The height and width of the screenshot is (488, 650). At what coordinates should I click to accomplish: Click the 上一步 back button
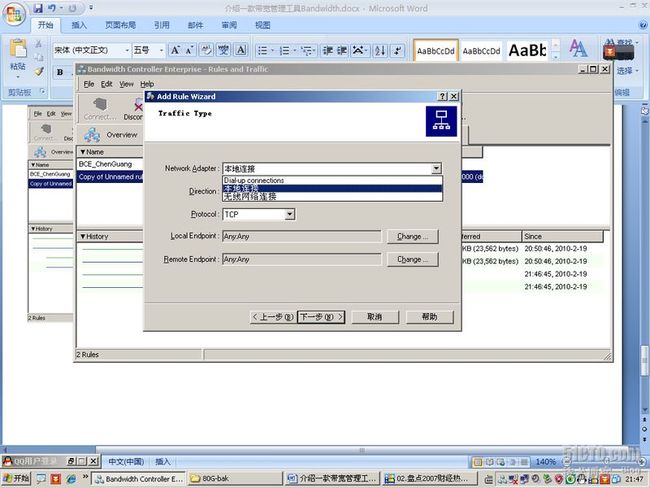[273, 317]
